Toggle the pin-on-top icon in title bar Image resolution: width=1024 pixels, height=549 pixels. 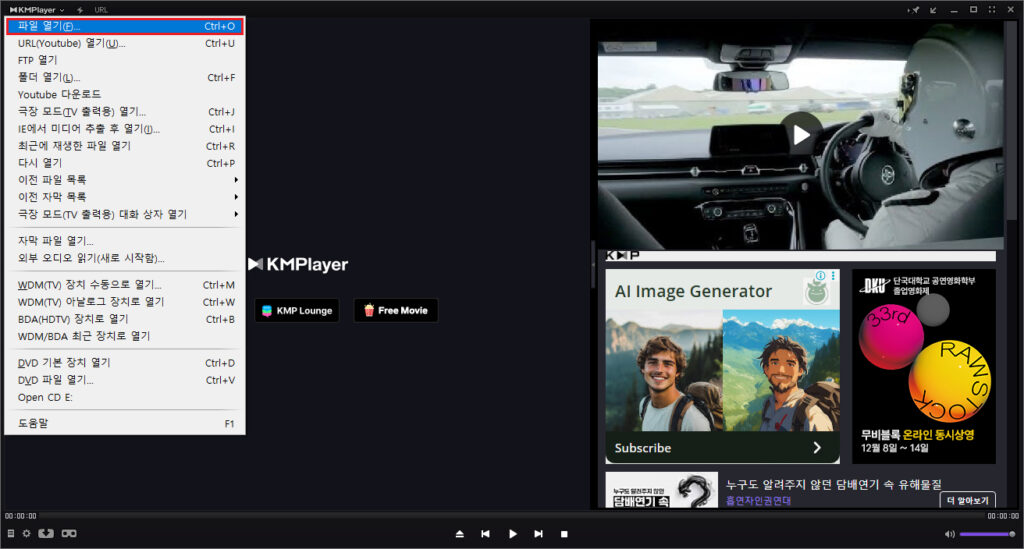point(913,9)
